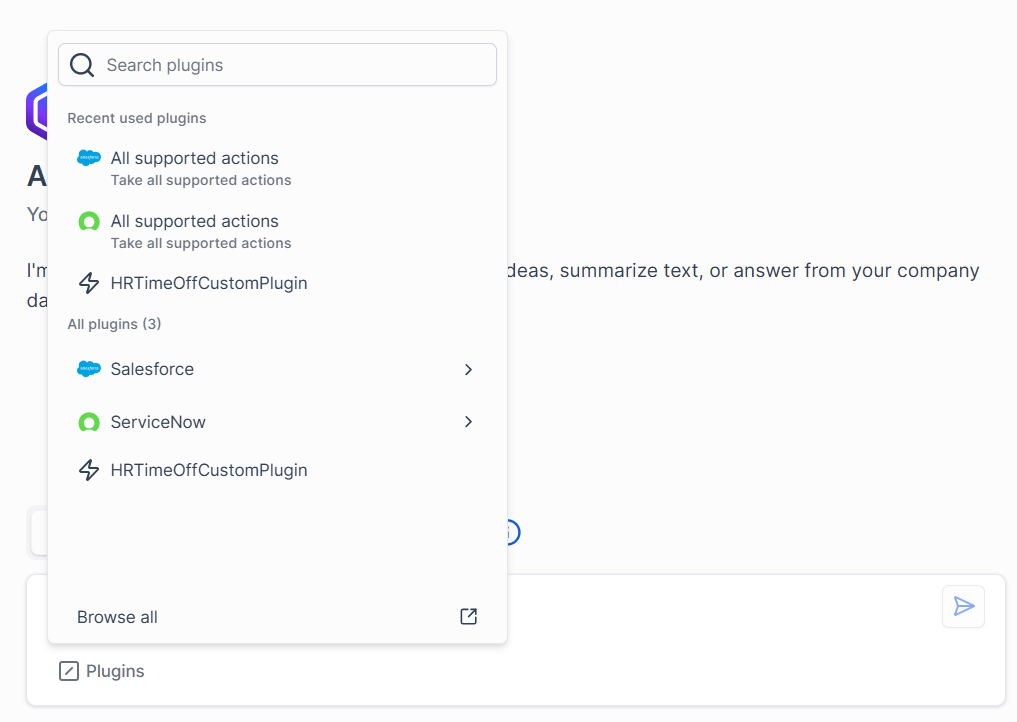This screenshot has width=1017, height=722.
Task: Click the ServiceNow green icon under All plugins
Action: click(x=89, y=422)
